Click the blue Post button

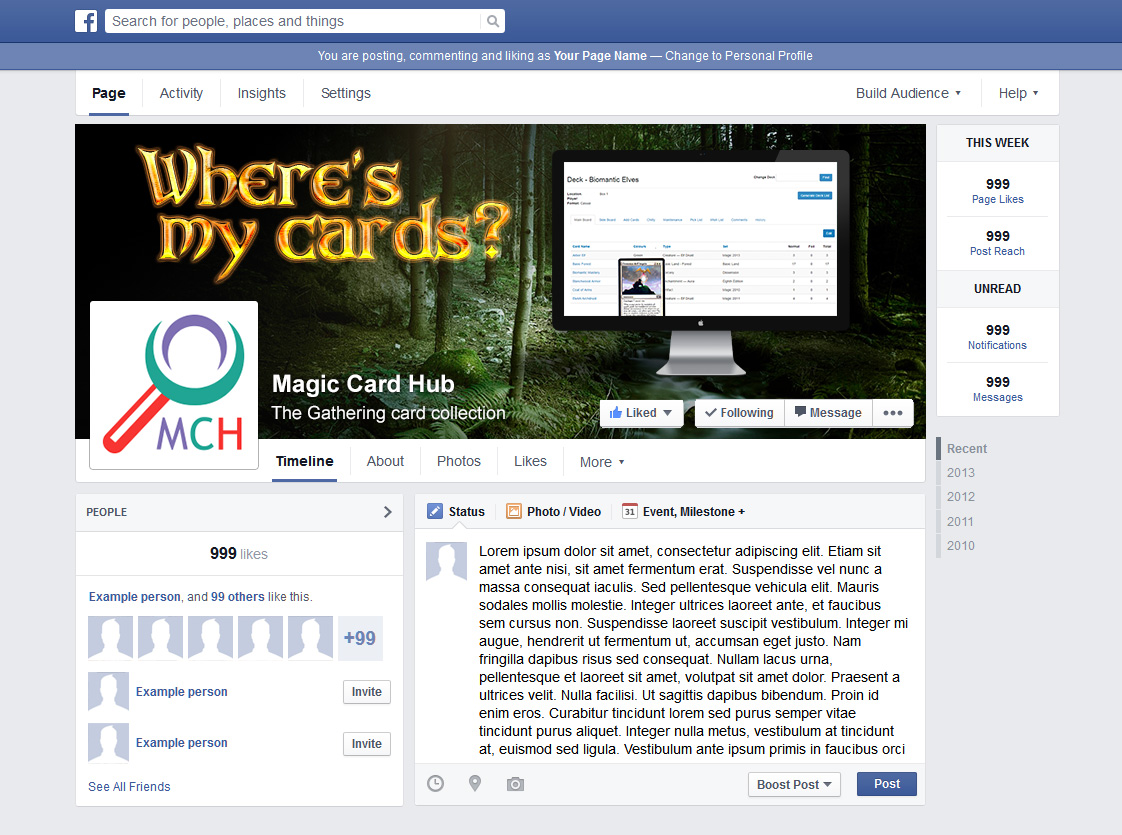pos(887,783)
